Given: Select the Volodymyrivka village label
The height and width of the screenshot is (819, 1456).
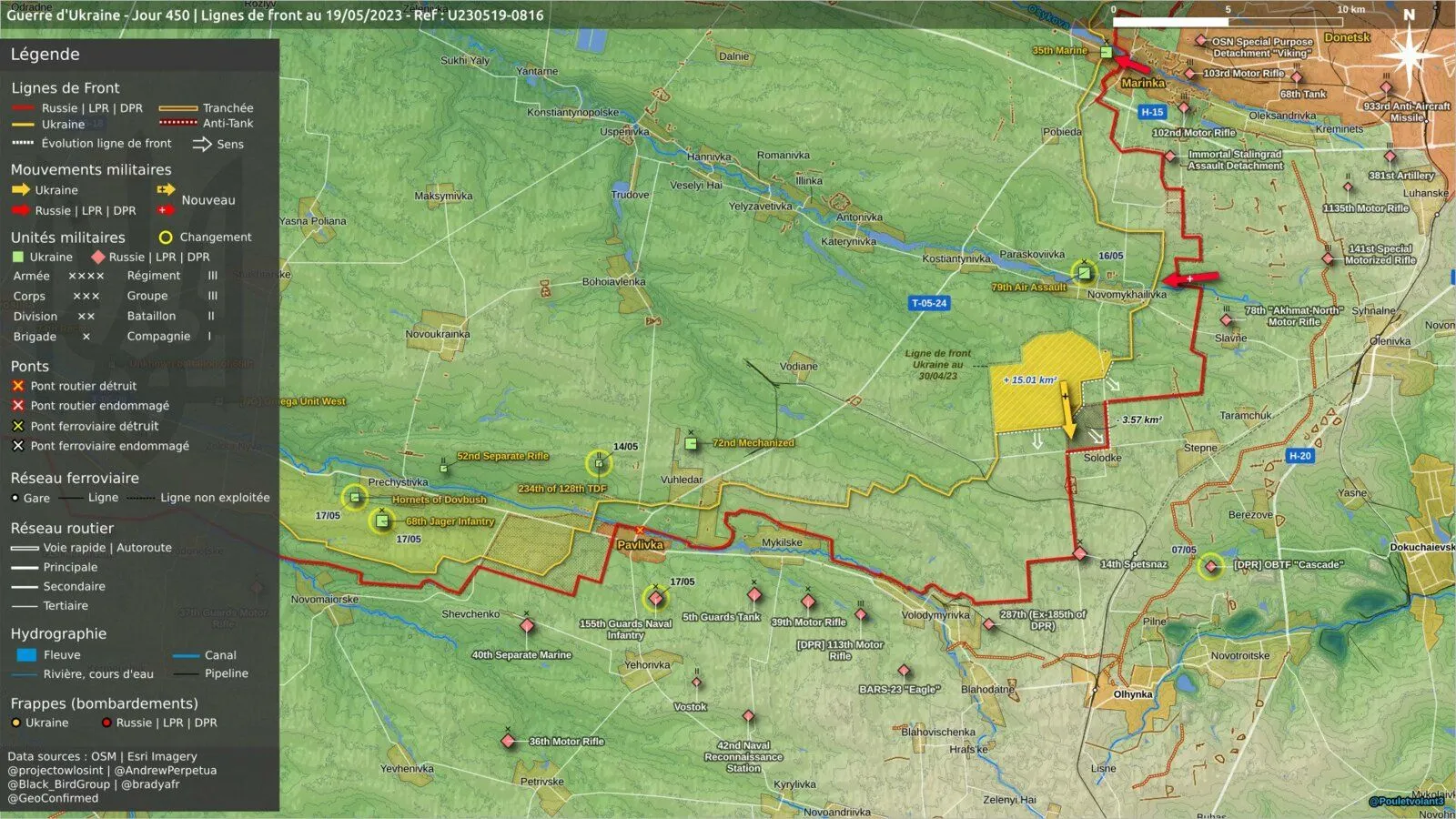Looking at the screenshot, I should pyautogui.click(x=936, y=615).
